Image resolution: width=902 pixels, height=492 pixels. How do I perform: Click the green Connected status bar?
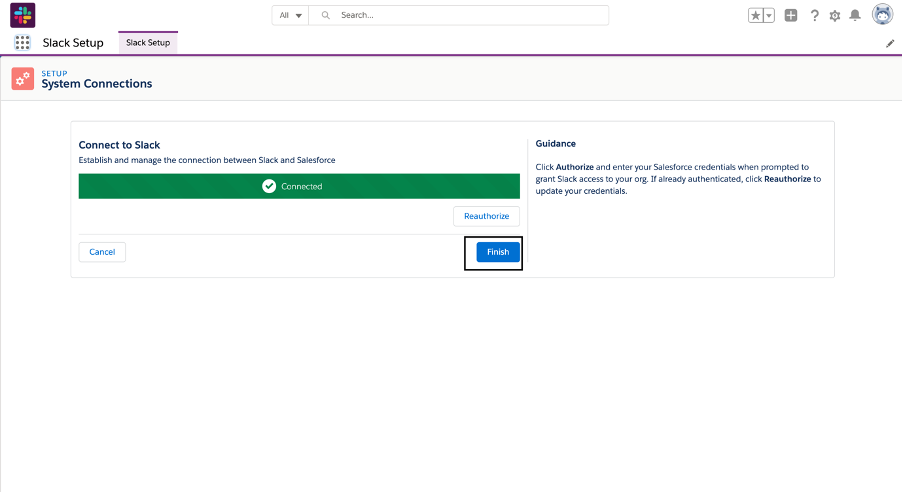pyautogui.click(x=299, y=186)
